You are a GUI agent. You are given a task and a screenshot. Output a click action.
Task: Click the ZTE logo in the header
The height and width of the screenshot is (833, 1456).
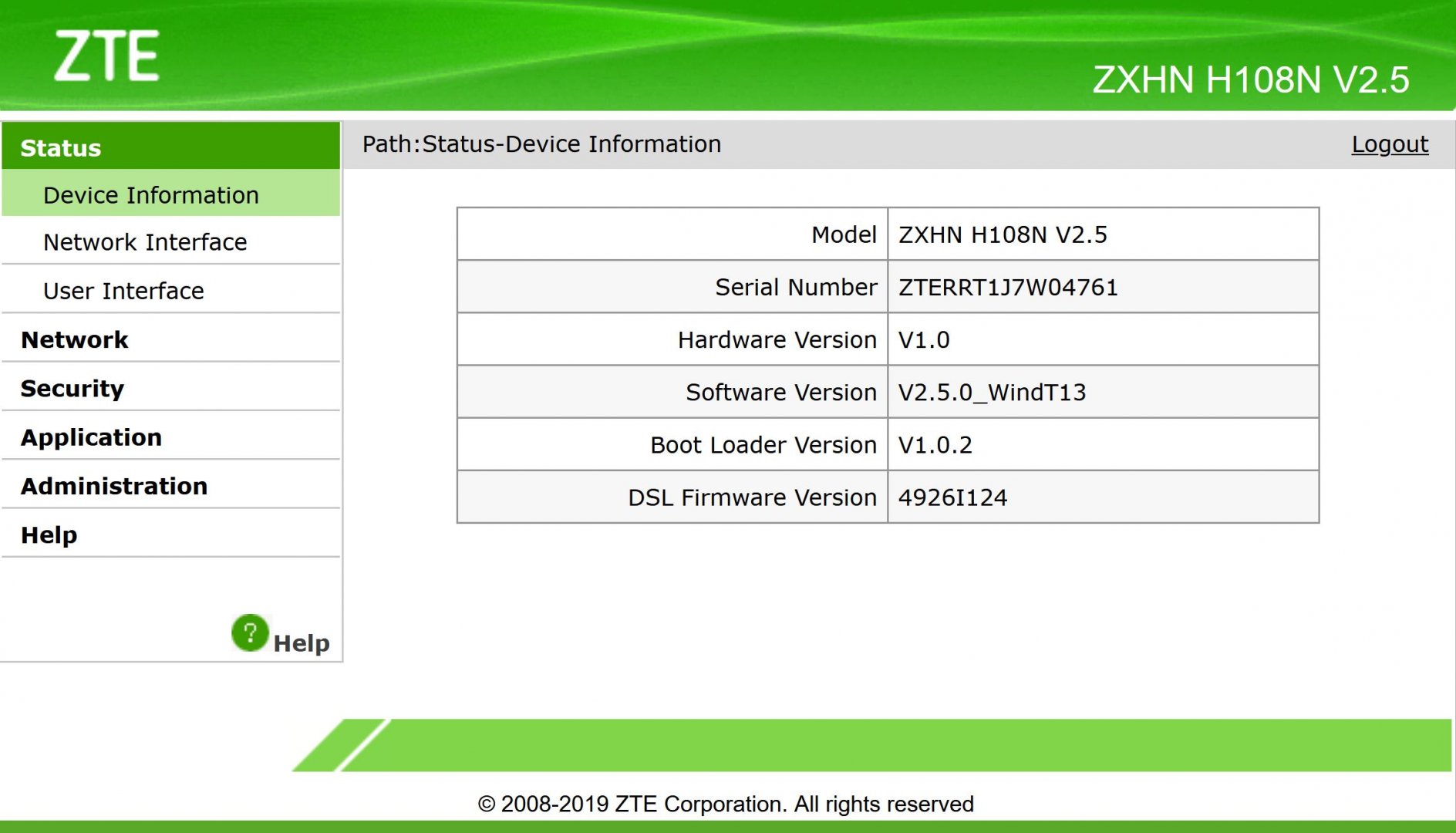[x=106, y=56]
